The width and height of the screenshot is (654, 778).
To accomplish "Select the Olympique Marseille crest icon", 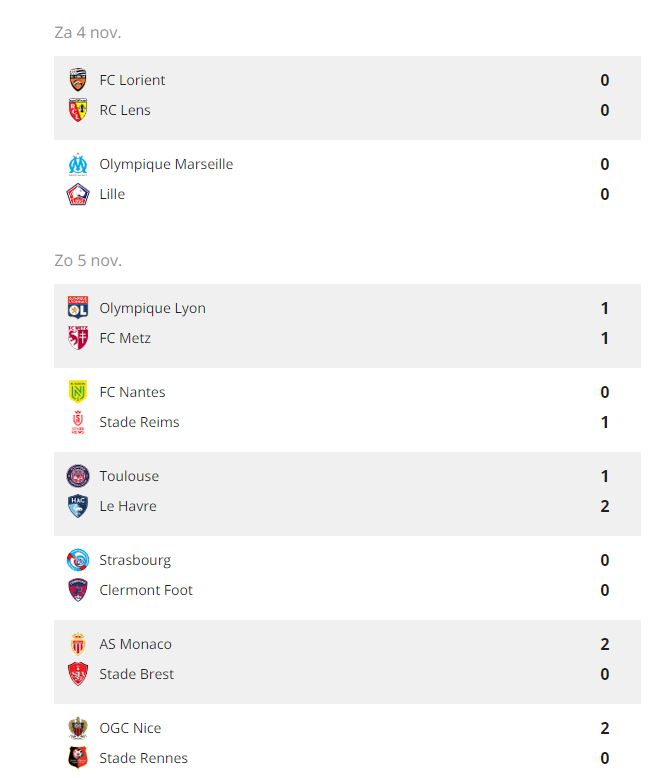I will 78,164.
